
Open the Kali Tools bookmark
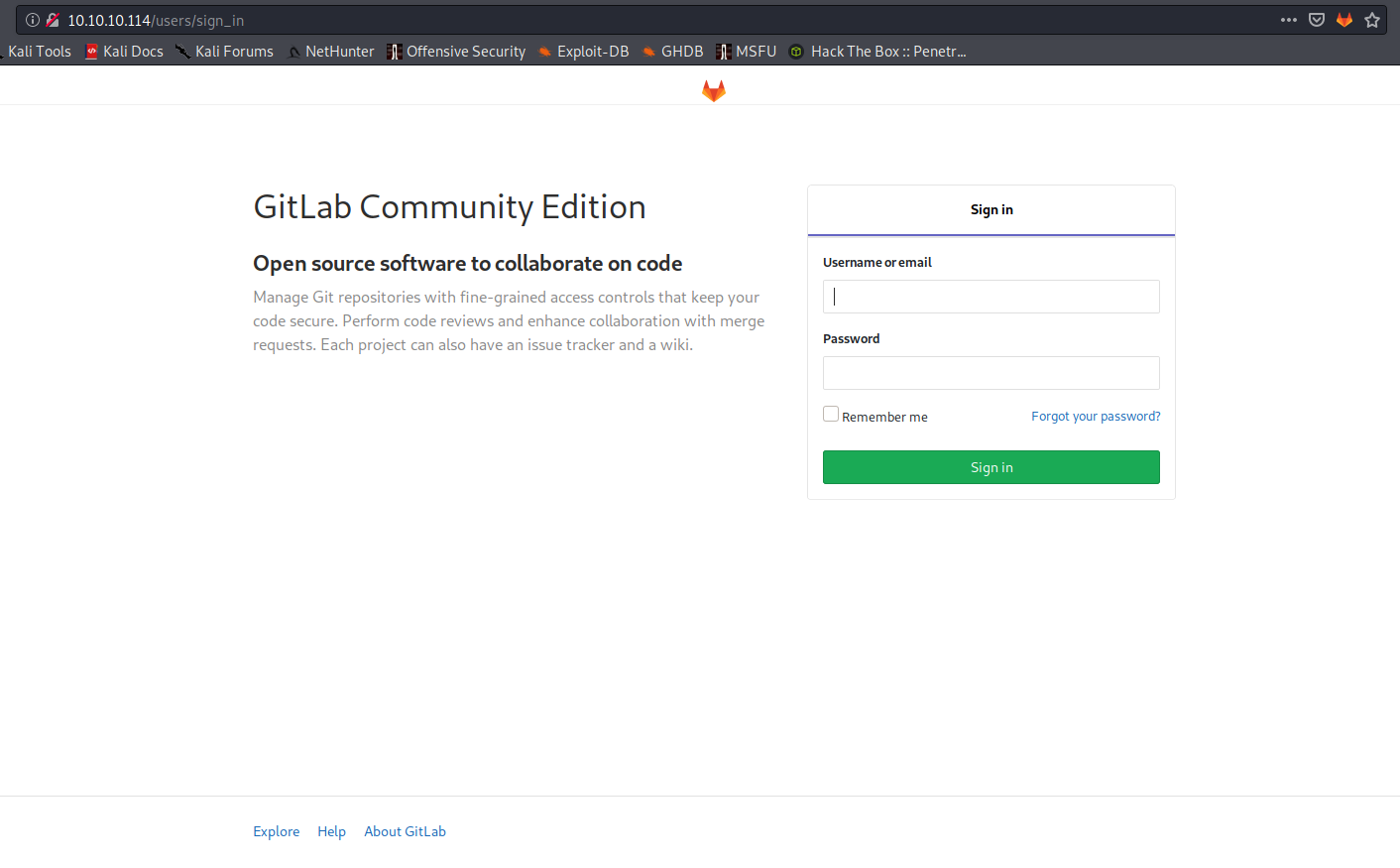click(38, 52)
